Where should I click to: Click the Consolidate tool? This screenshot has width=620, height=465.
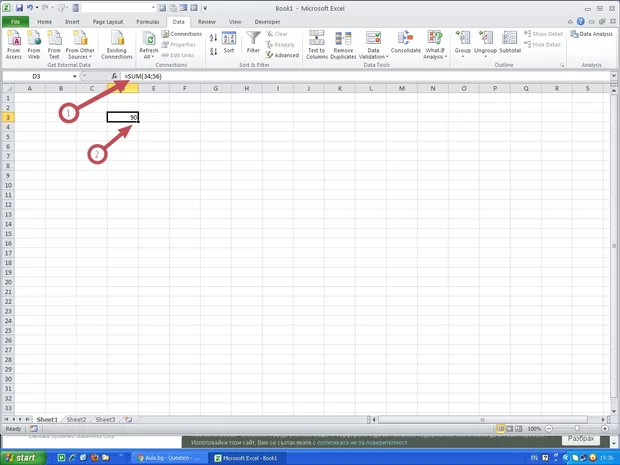(x=406, y=43)
